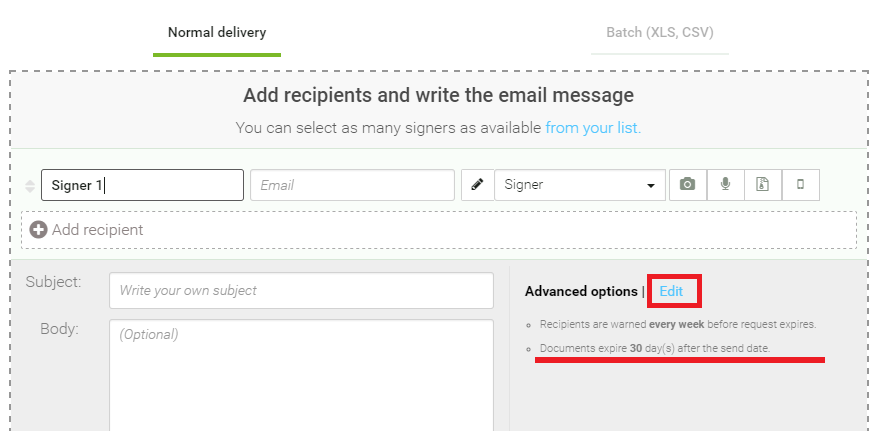The height and width of the screenshot is (431, 880).
Task: Click into the Email input field
Action: coord(352,185)
